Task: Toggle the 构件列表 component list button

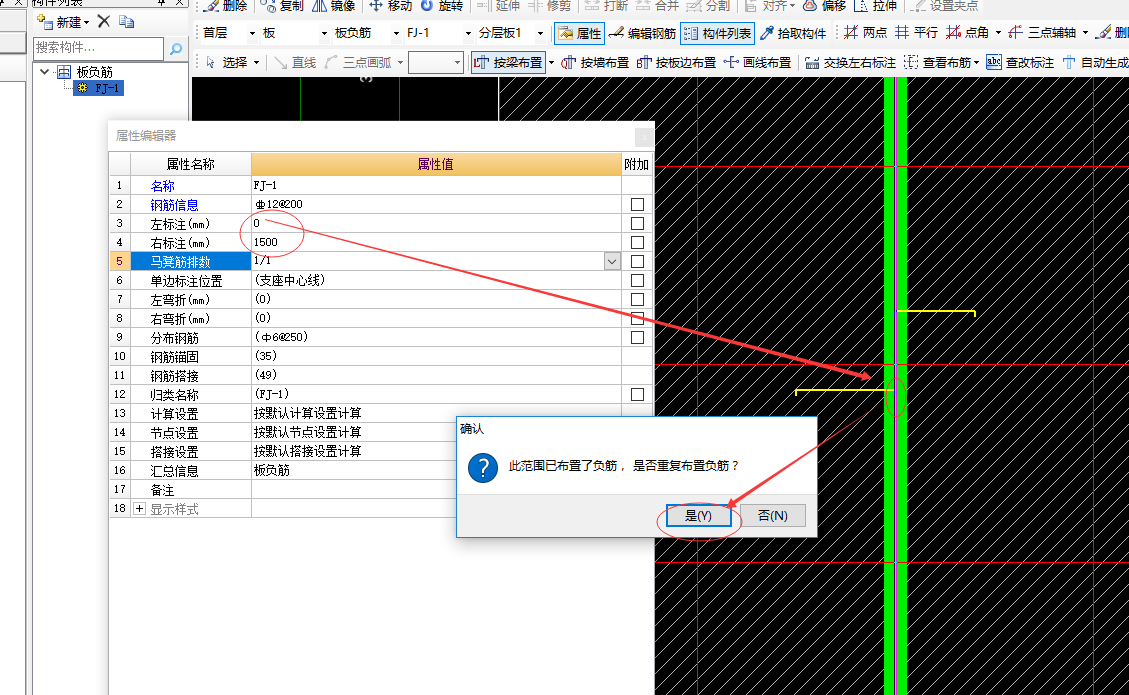Action: (717, 33)
